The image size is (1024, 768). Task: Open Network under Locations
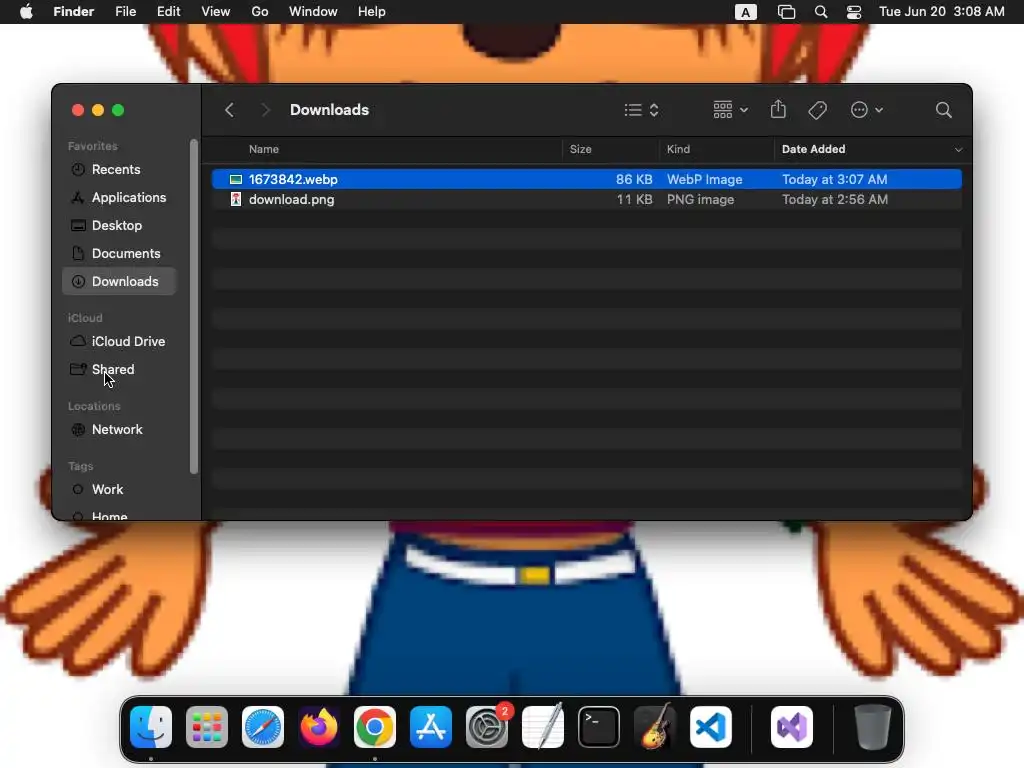117,430
